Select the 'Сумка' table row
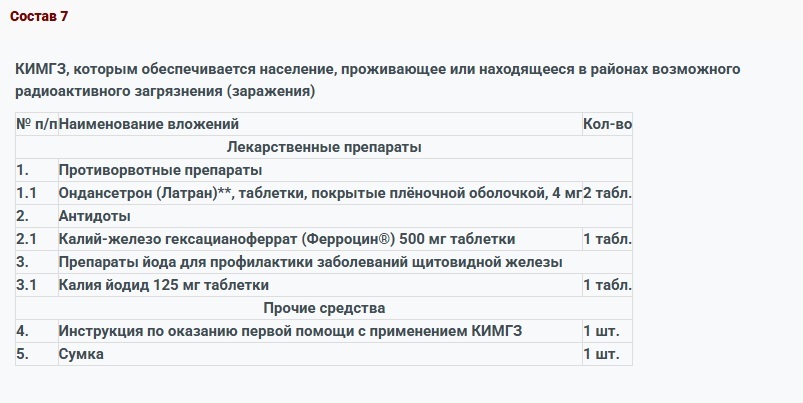This screenshot has width=803, height=403. [x=324, y=354]
